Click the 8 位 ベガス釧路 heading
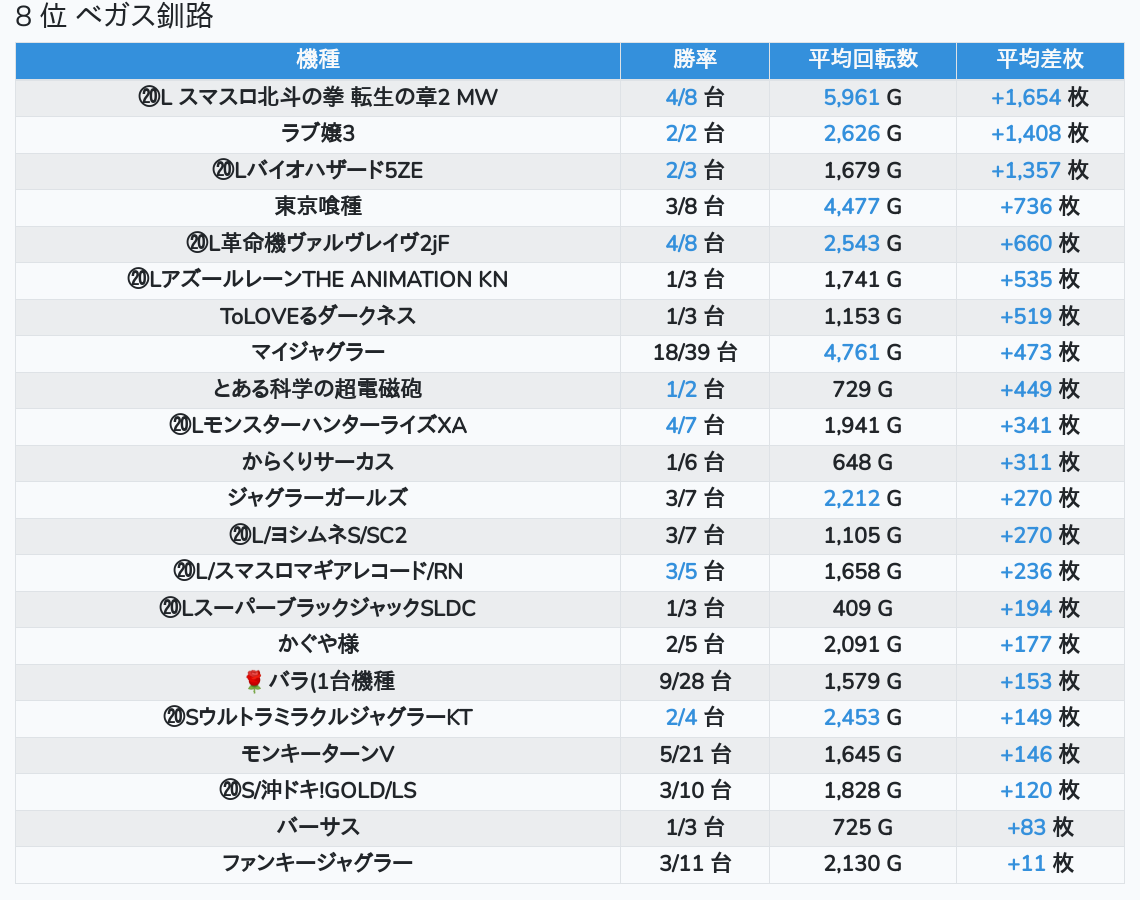The image size is (1140, 900). pyautogui.click(x=114, y=17)
